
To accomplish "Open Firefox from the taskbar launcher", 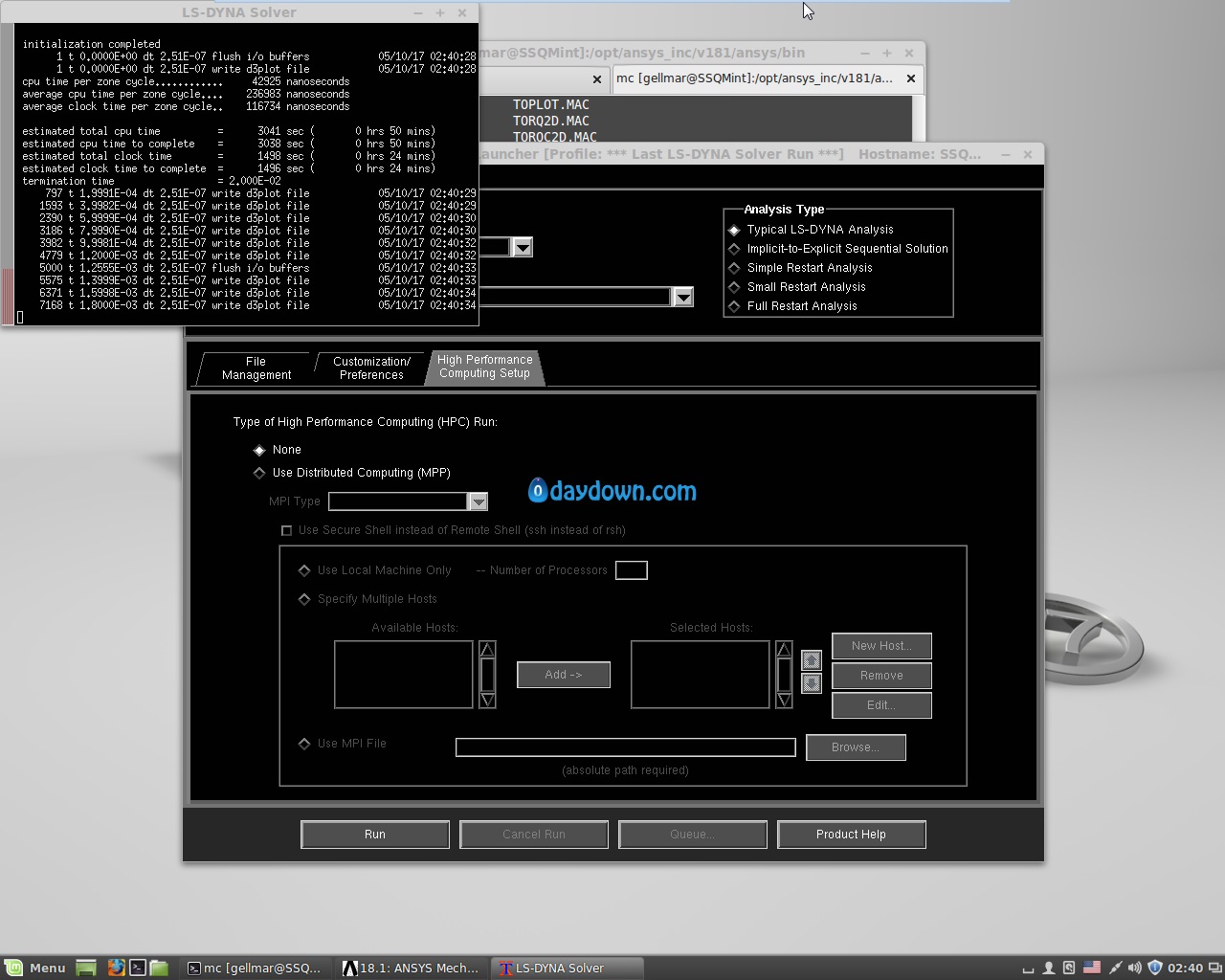I will [116, 968].
